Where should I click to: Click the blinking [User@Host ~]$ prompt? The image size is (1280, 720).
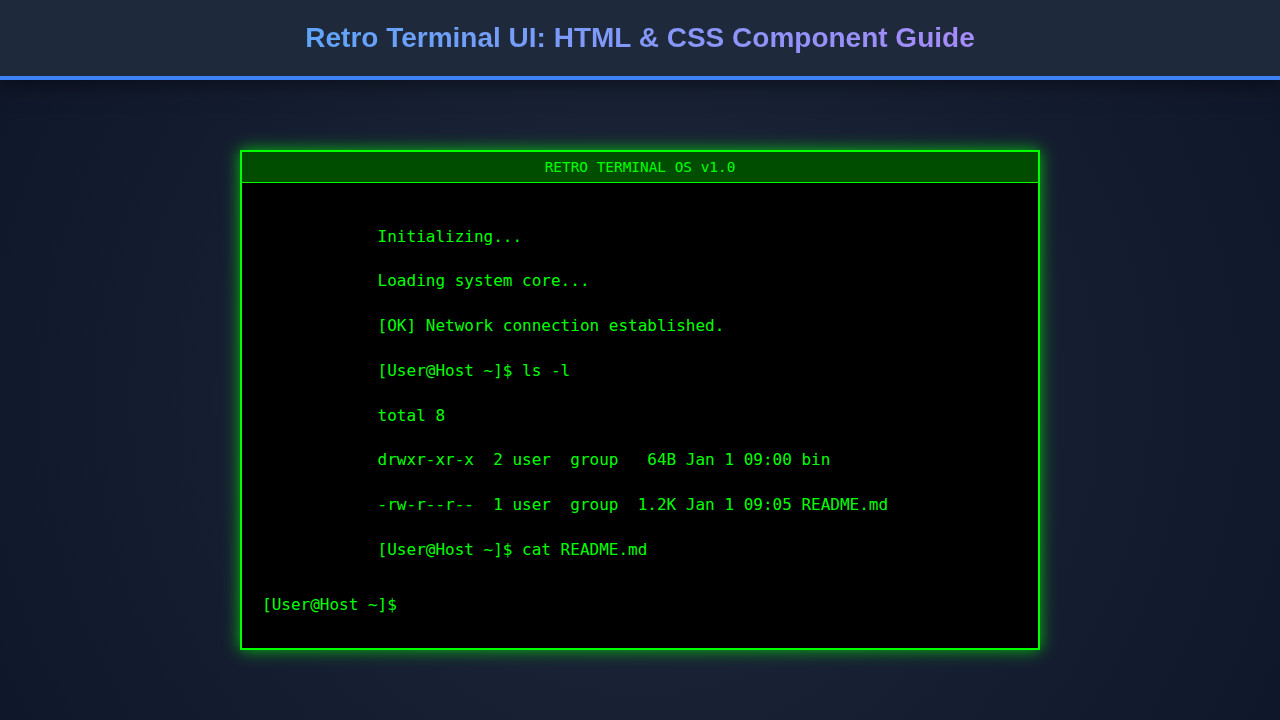[330, 604]
